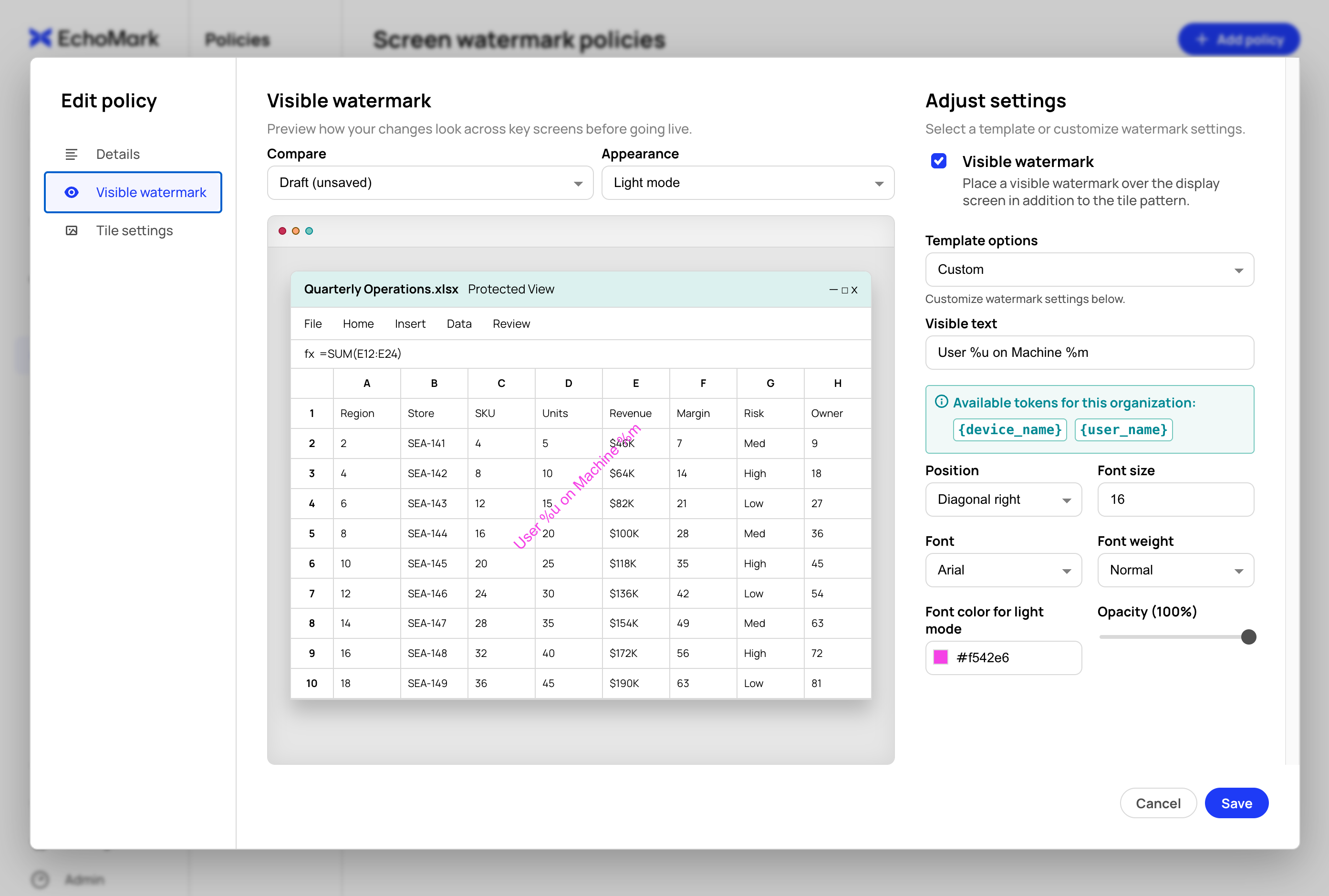Click the orange dot in preview window
The image size is (1329, 896).
295,231
